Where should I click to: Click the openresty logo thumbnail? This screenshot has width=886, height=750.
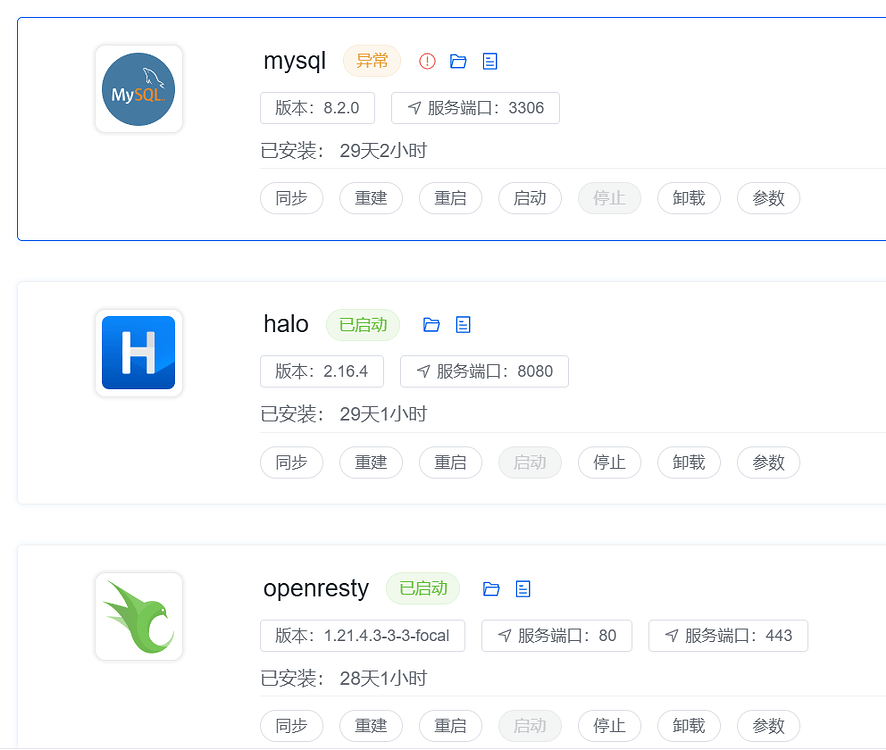(x=138, y=616)
